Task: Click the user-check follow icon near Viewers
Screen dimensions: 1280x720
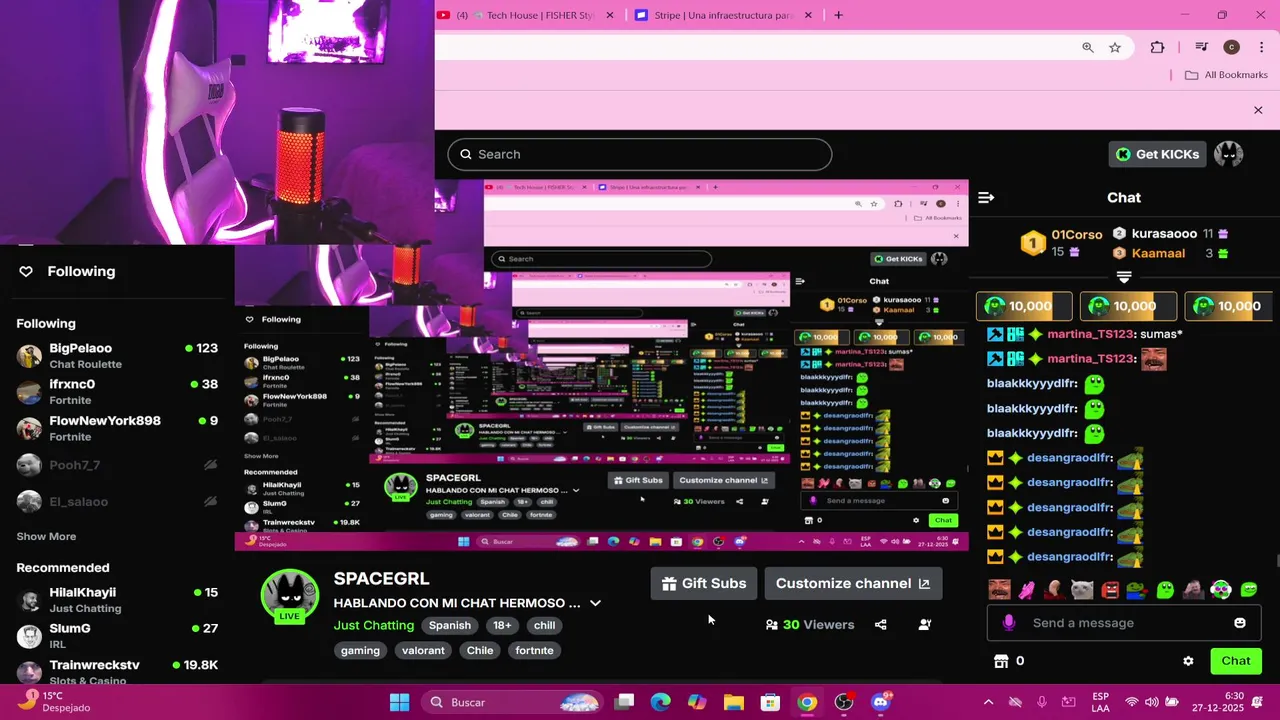Action: (925, 625)
